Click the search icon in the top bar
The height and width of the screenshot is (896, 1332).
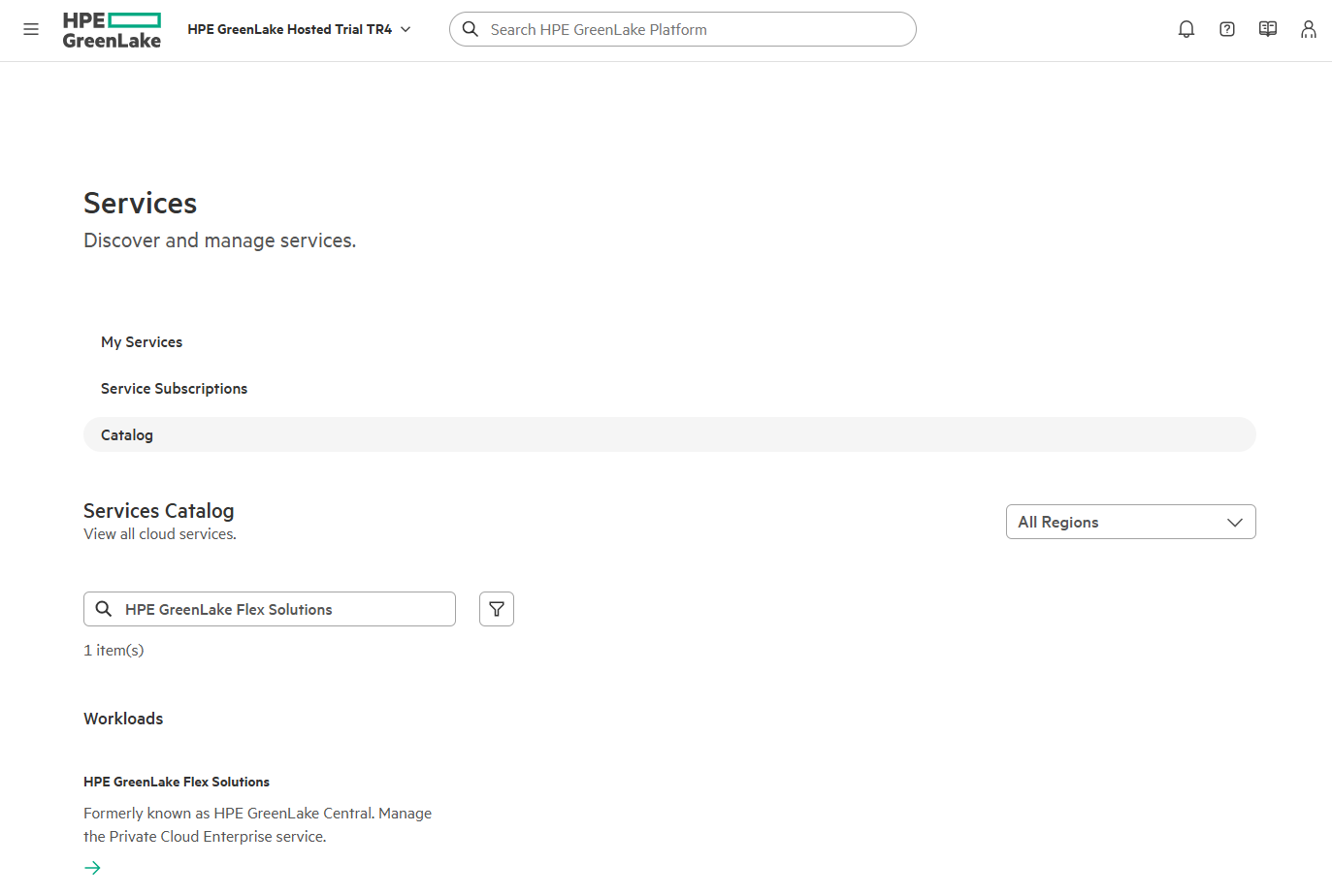[471, 29]
